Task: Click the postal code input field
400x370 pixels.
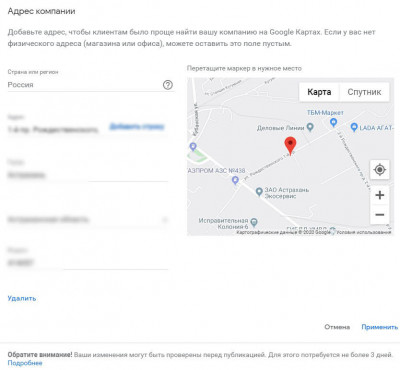Action: pyautogui.click(x=87, y=263)
